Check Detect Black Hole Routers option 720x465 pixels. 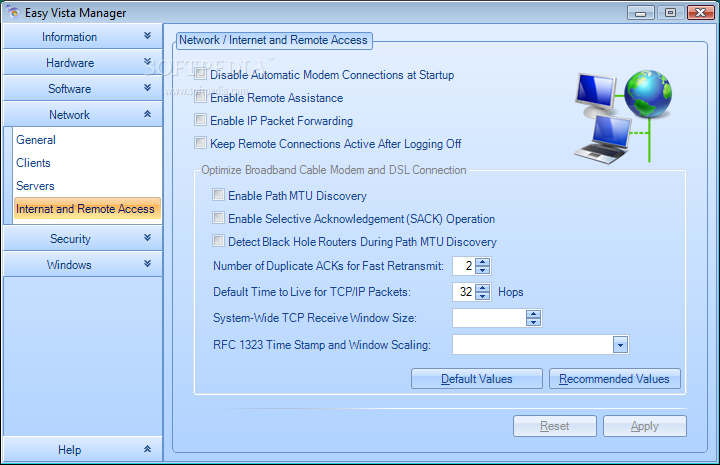pos(218,241)
